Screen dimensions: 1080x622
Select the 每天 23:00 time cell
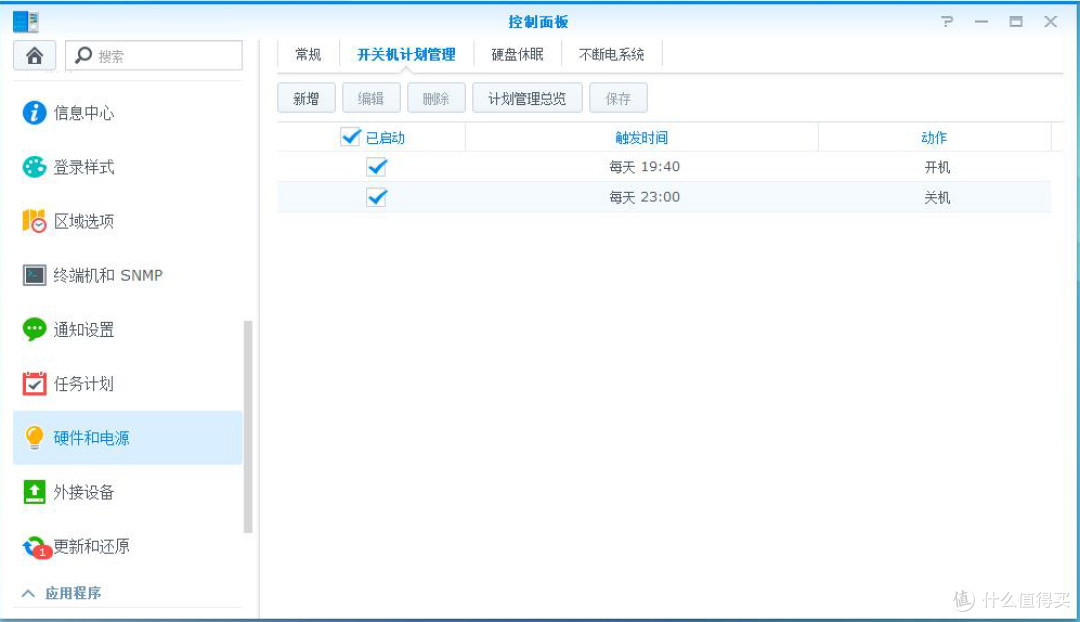(645, 197)
